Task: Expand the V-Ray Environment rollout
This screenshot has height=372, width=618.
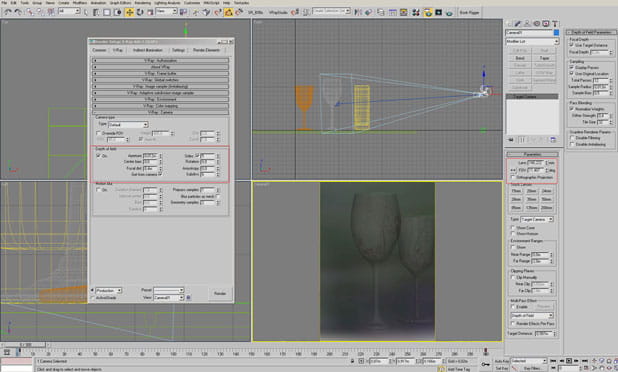Action: [160, 99]
